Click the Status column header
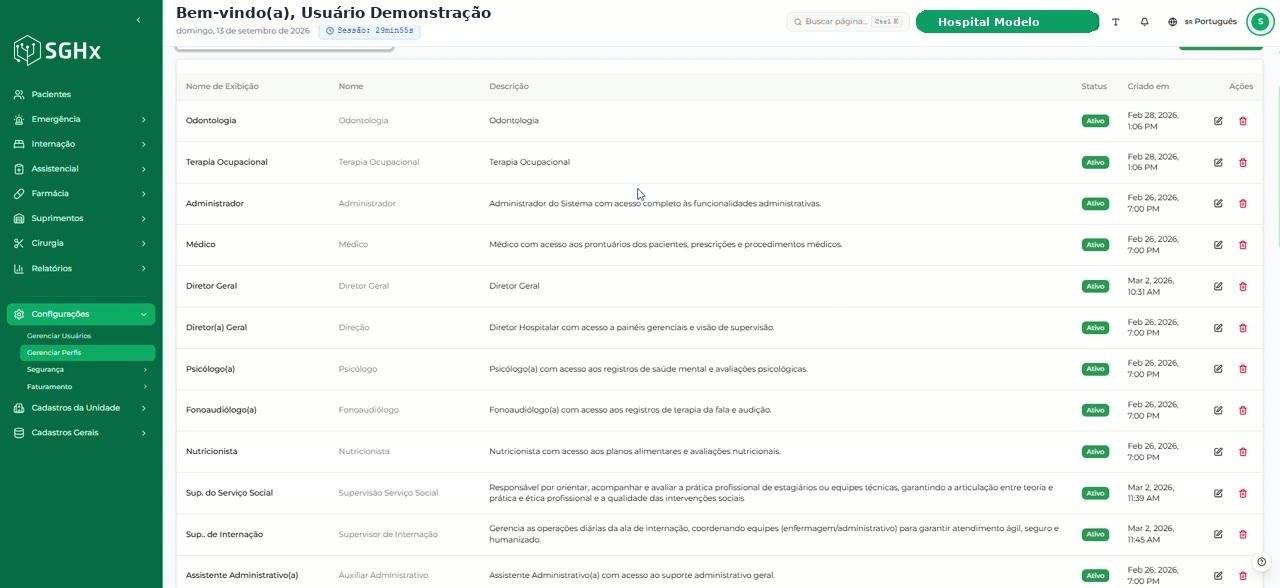Viewport: 1280px width, 588px height. click(x=1094, y=87)
